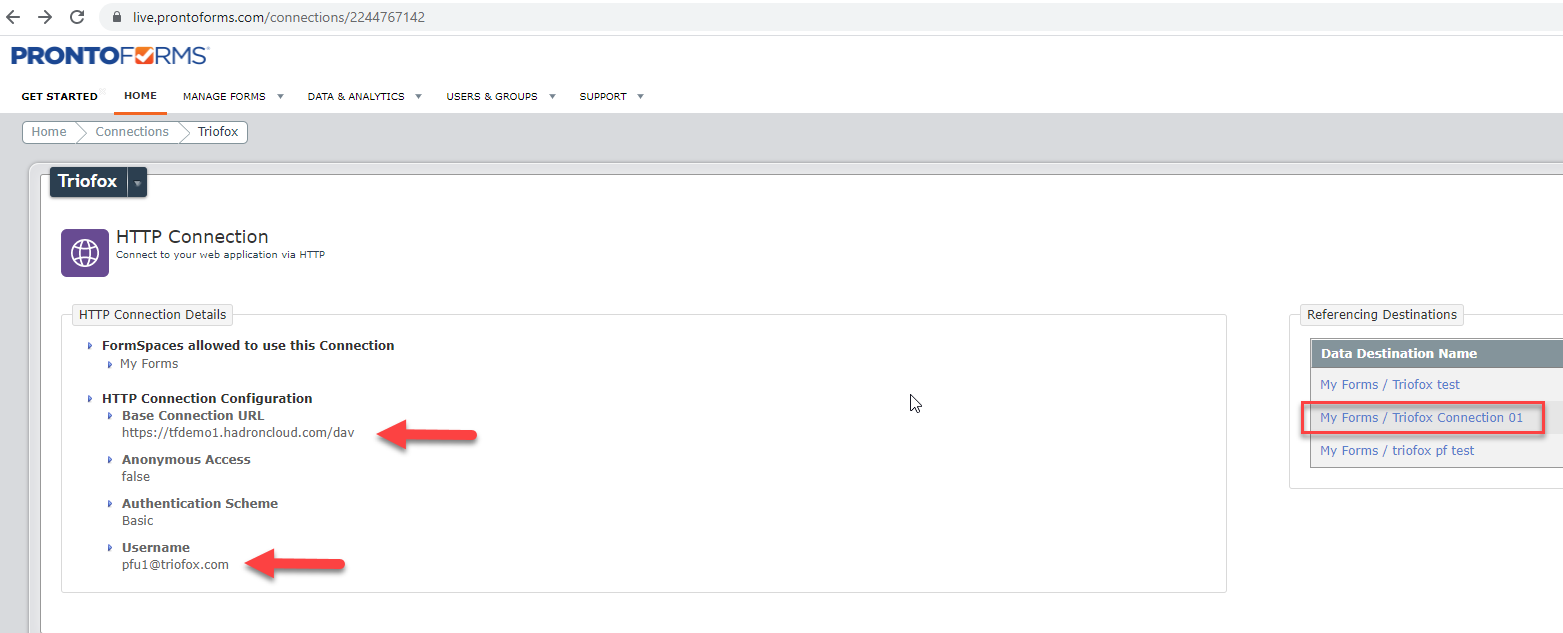The image size is (1563, 633).
Task: Click the Authentication Scheme value Basic
Action: 138,521
